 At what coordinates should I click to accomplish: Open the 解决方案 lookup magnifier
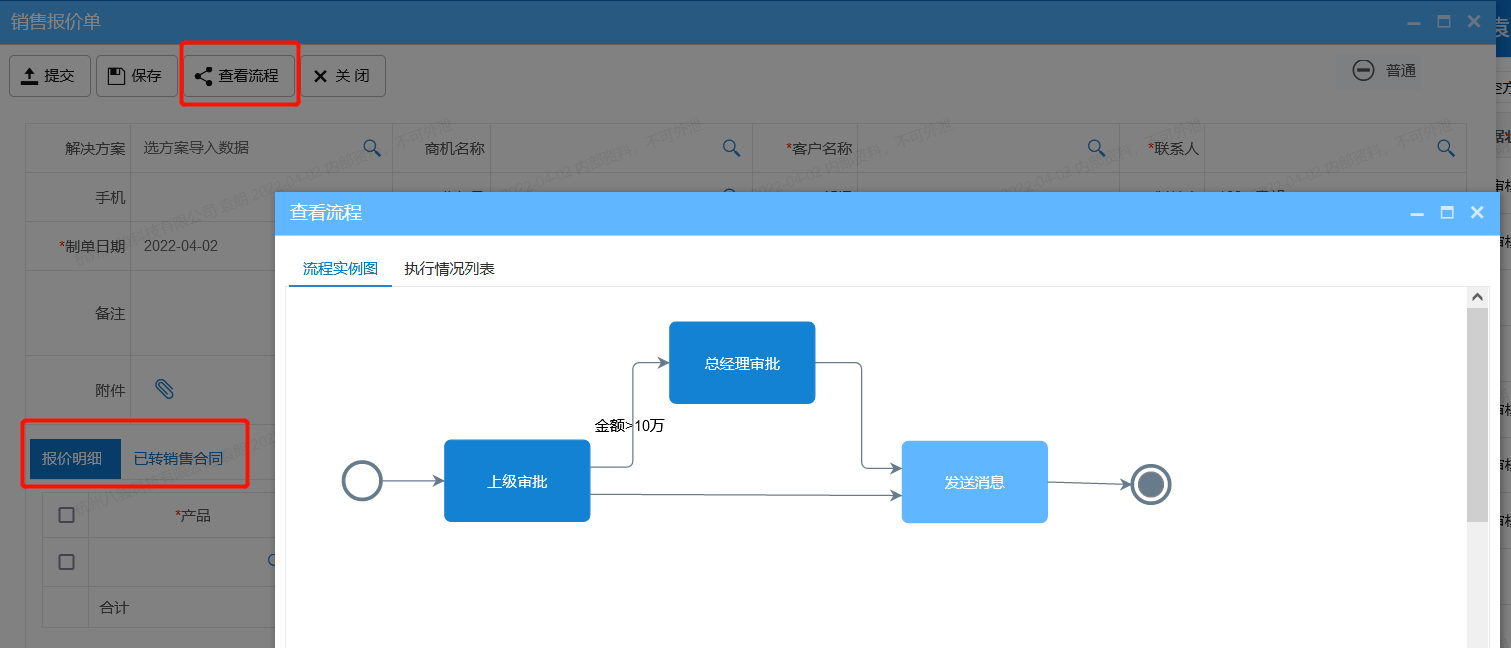372,147
